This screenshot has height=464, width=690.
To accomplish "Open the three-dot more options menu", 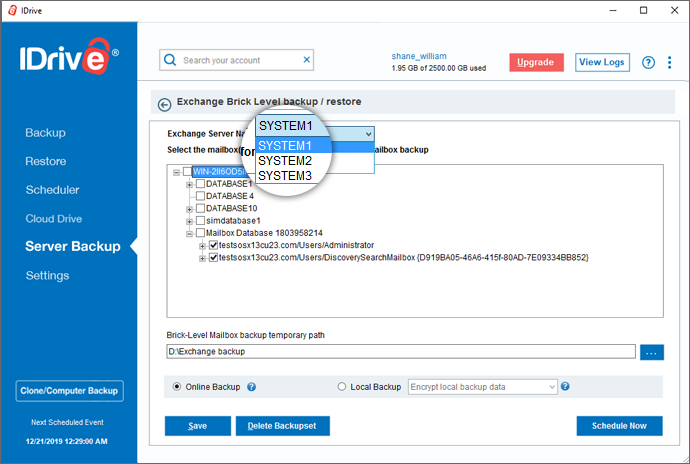I will pos(669,63).
